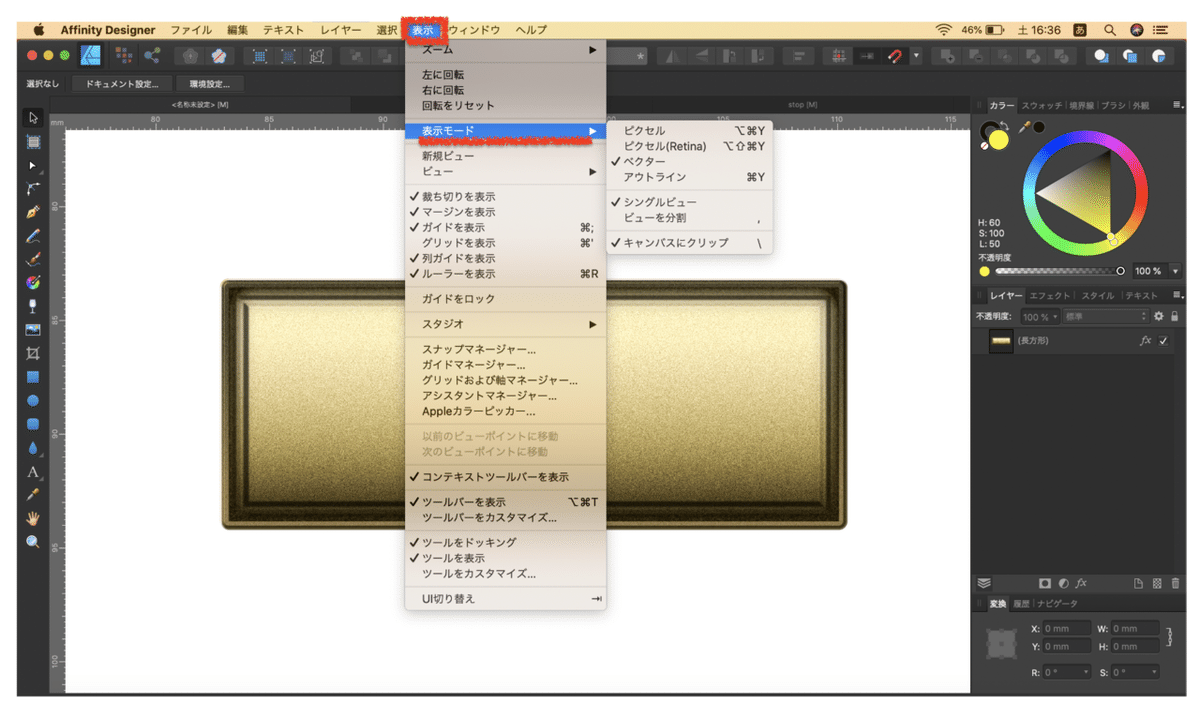Viewport: 1200px width, 717px height.
Task: Toggle ツールをドッキング option
Action: pos(505,542)
